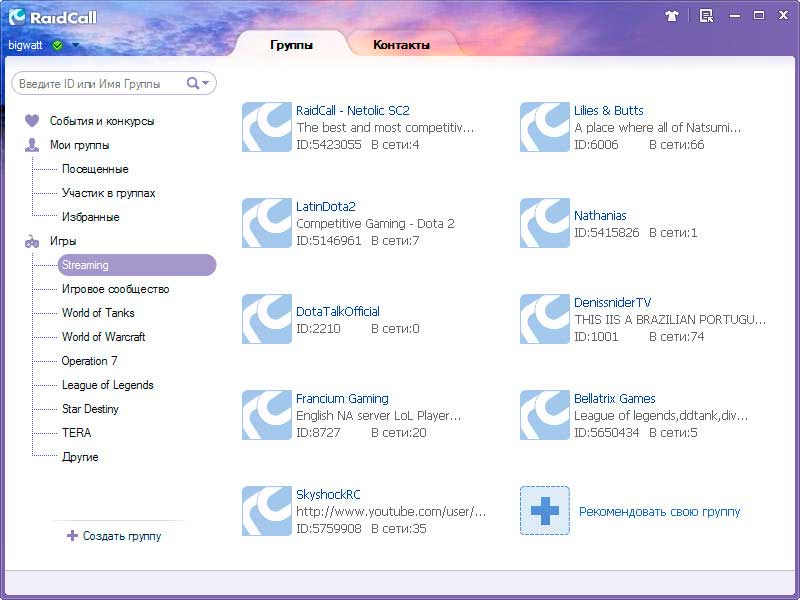Click the text 'ID:5423055'
The height and width of the screenshot is (600, 800).
pos(329,144)
